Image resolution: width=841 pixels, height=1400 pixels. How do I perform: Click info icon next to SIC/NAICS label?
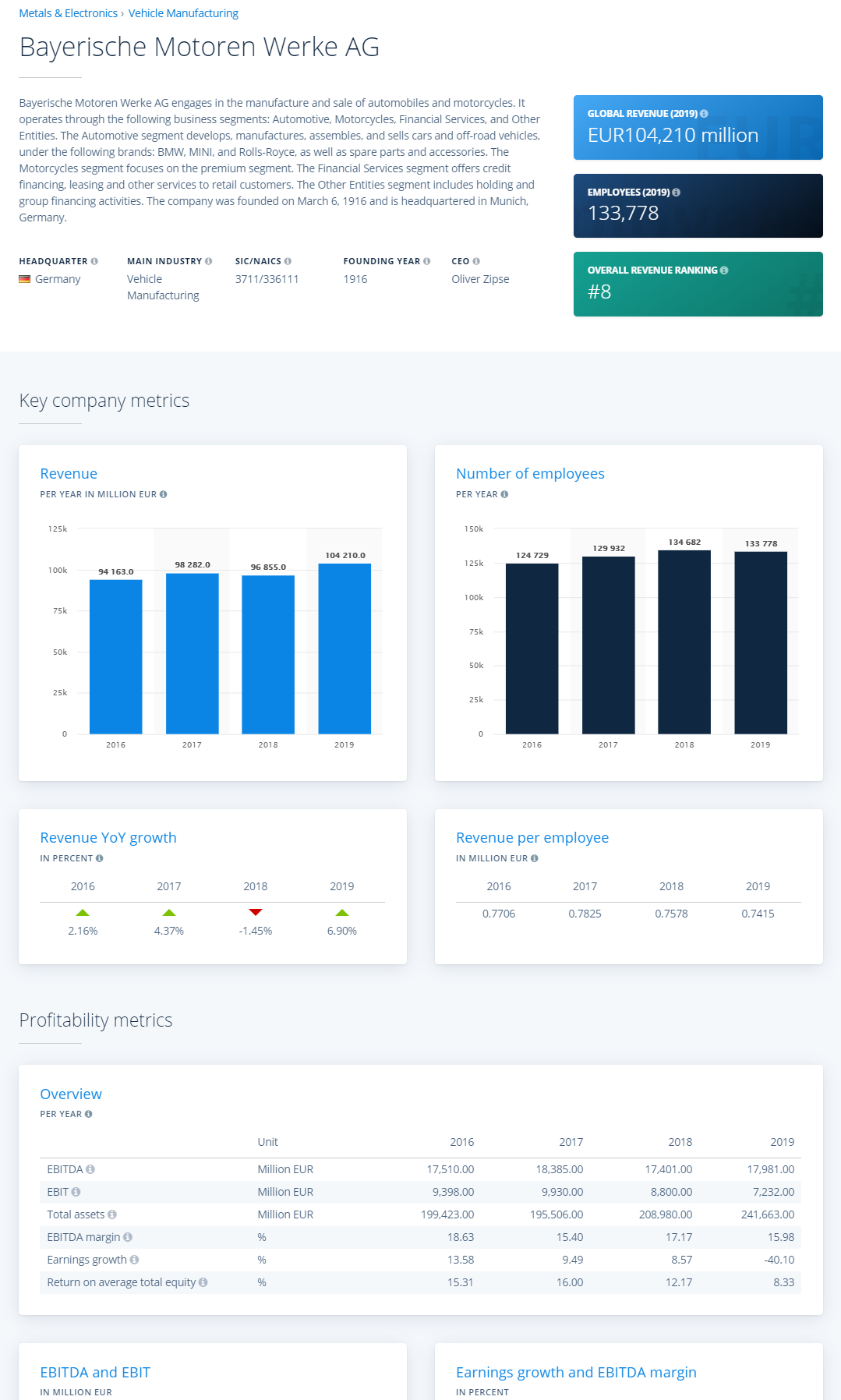[288, 261]
